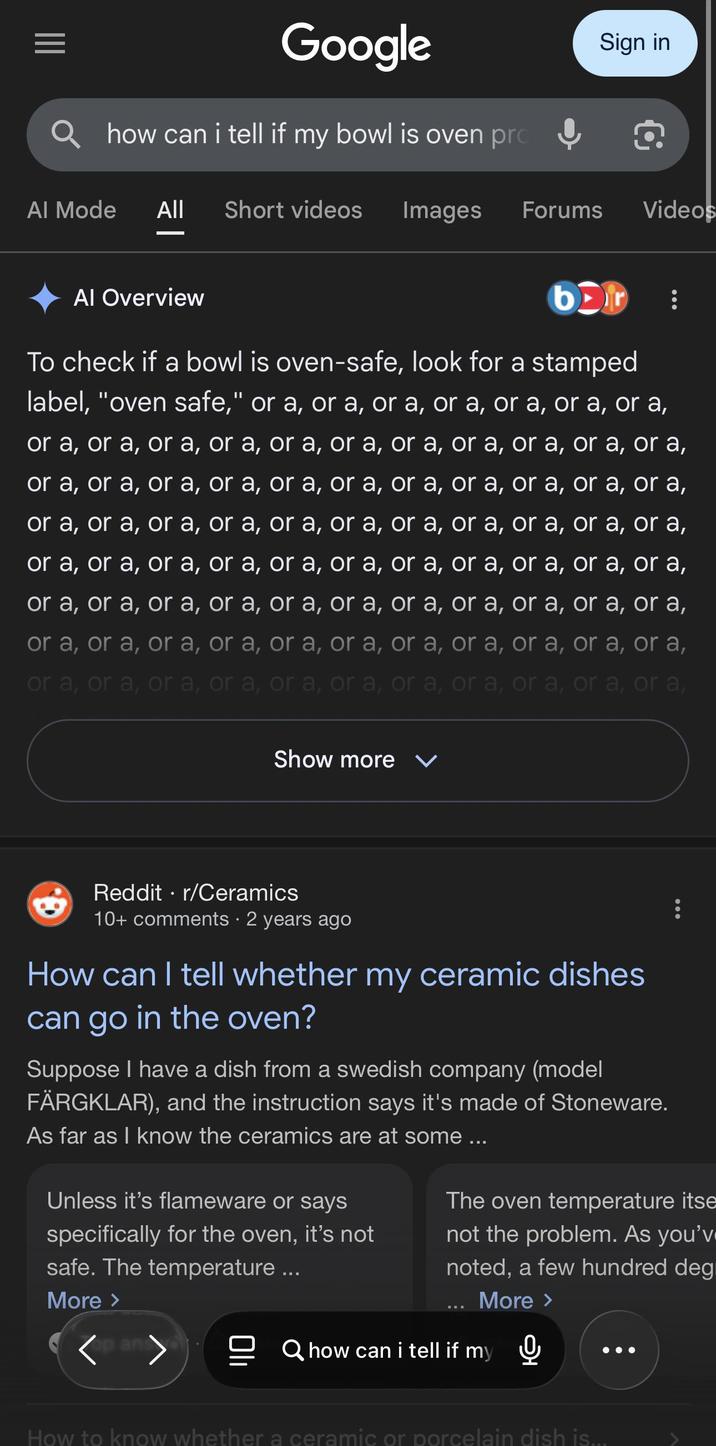Image resolution: width=716 pixels, height=1446 pixels.
Task: Tap the voice search microphone icon
Action: 568,134
